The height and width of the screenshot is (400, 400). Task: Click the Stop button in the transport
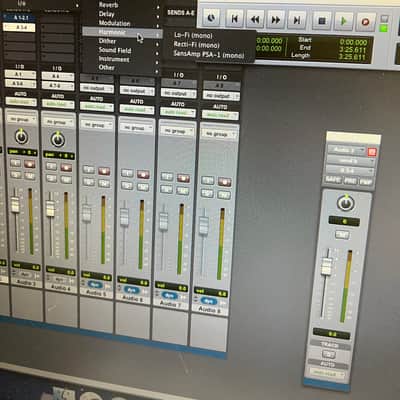coord(322,21)
